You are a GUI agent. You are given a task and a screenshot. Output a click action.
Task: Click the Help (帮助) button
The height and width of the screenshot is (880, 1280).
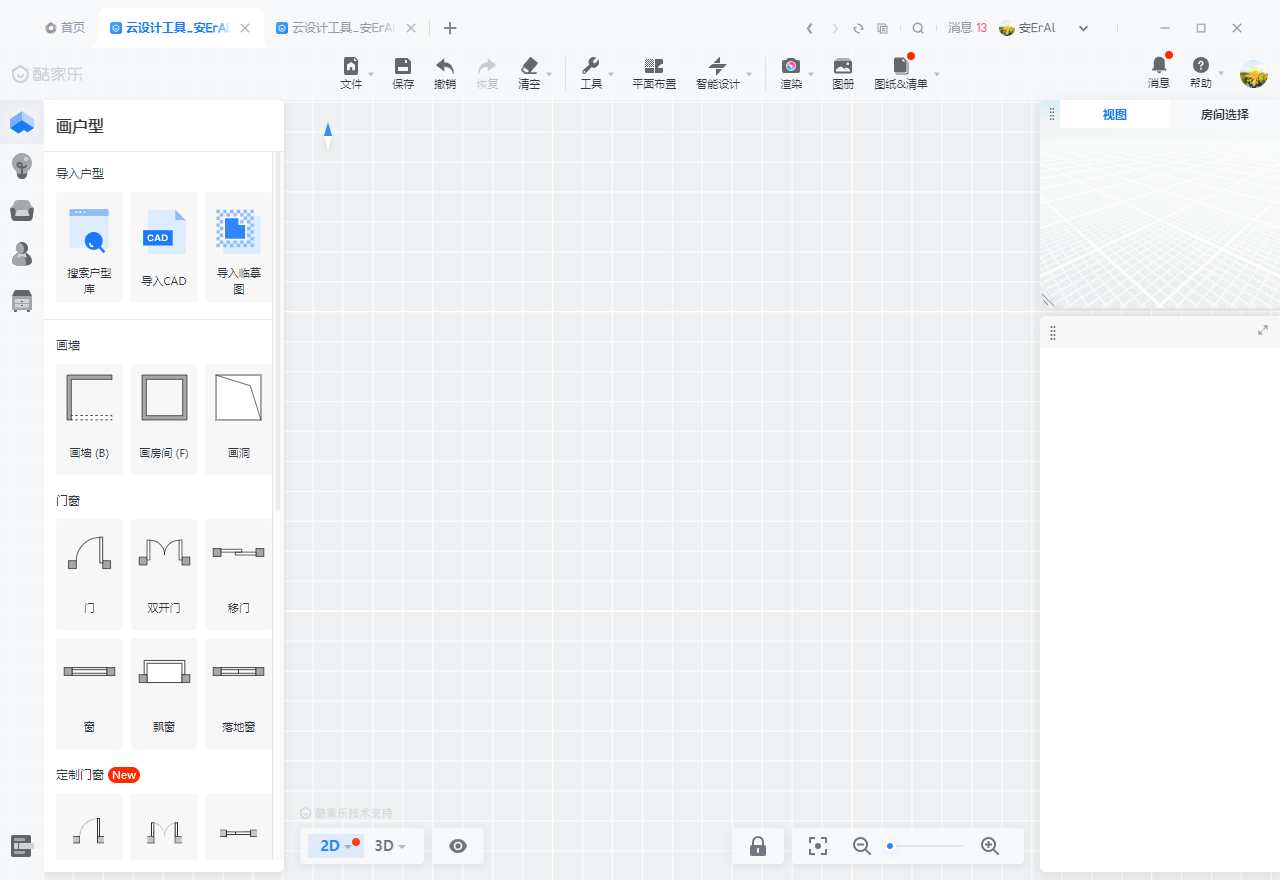(x=1201, y=73)
